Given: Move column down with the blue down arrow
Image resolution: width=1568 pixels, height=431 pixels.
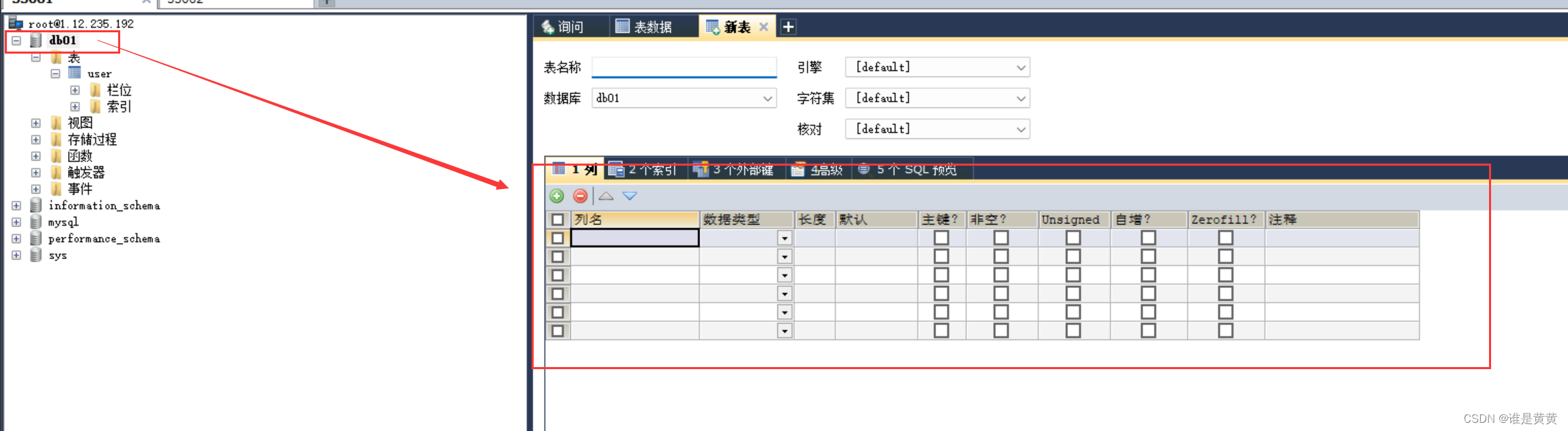Looking at the screenshot, I should pyautogui.click(x=630, y=196).
